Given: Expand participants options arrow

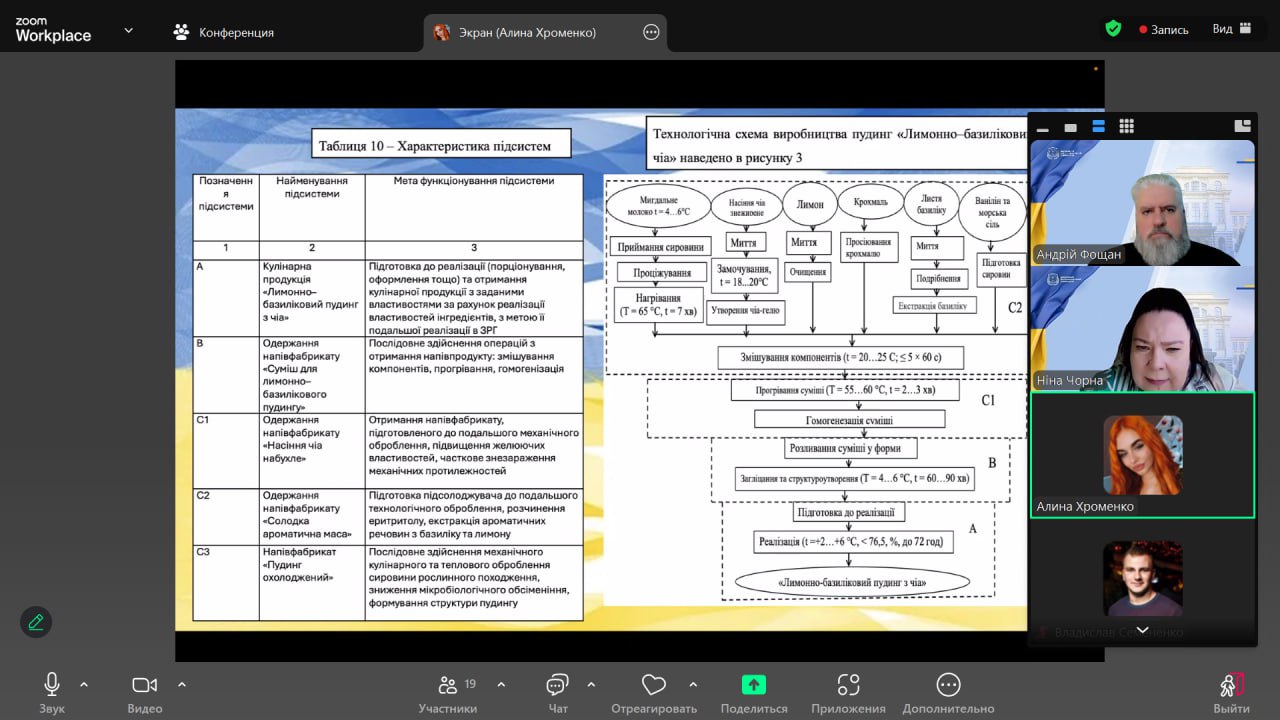Looking at the screenshot, I should (501, 685).
